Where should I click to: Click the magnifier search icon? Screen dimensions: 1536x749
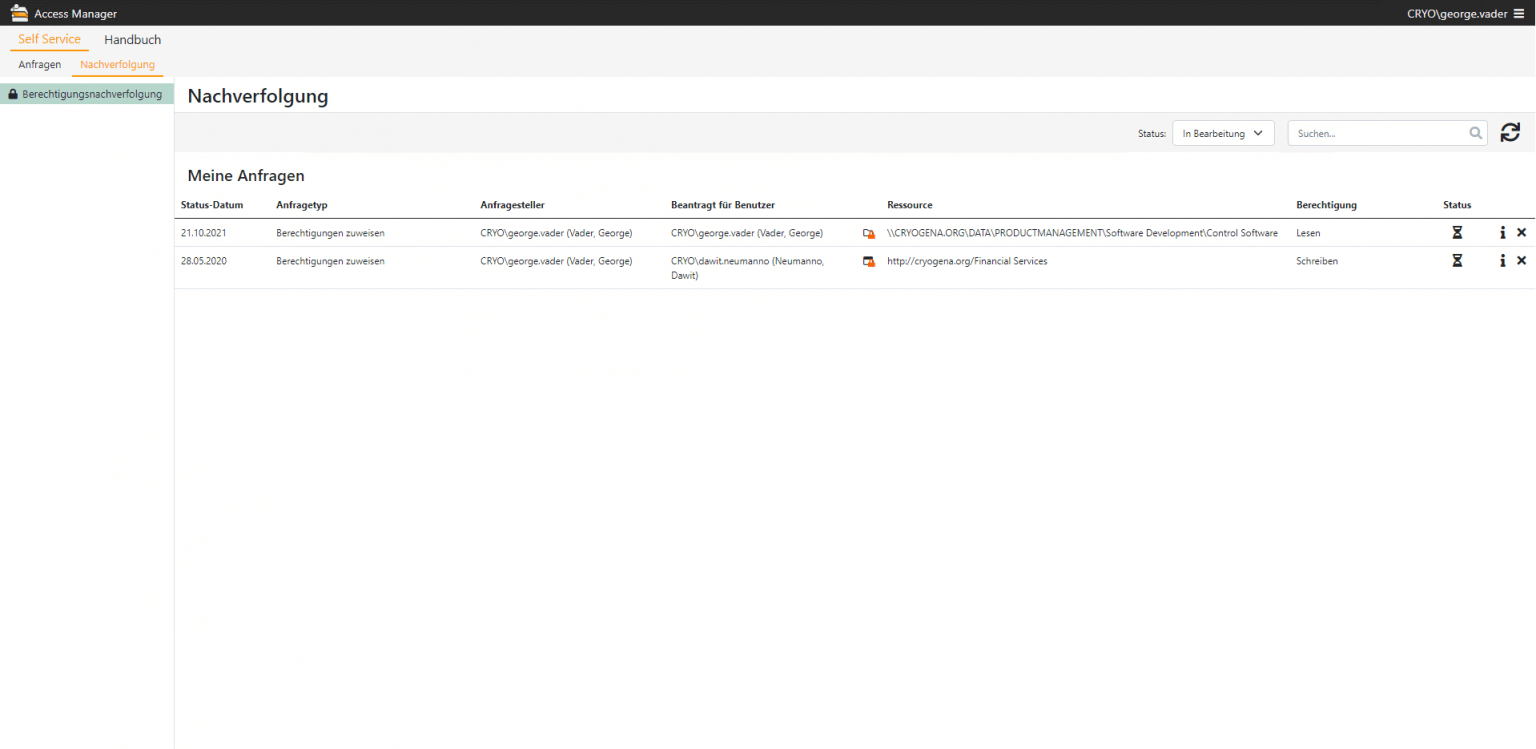tap(1475, 133)
